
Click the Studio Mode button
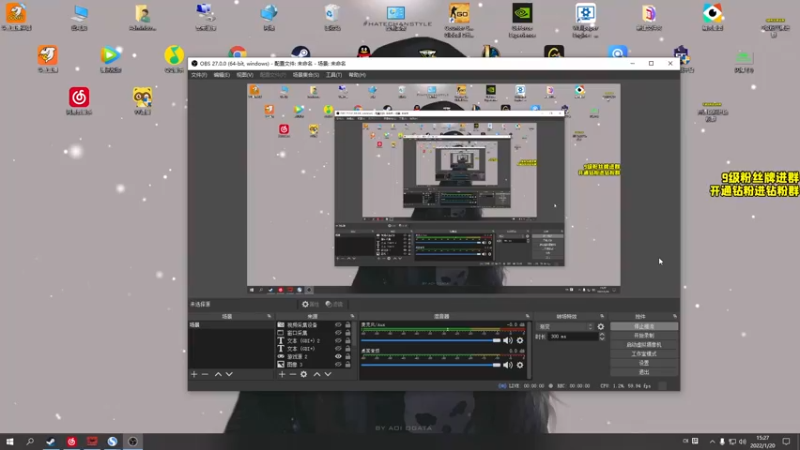644,354
